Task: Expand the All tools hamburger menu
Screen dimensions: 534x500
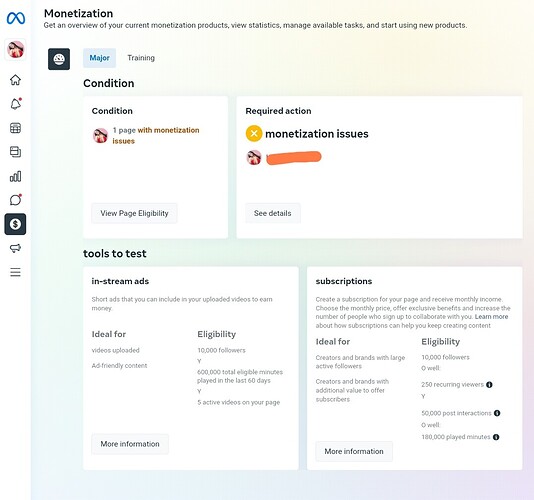Action: pos(15,272)
